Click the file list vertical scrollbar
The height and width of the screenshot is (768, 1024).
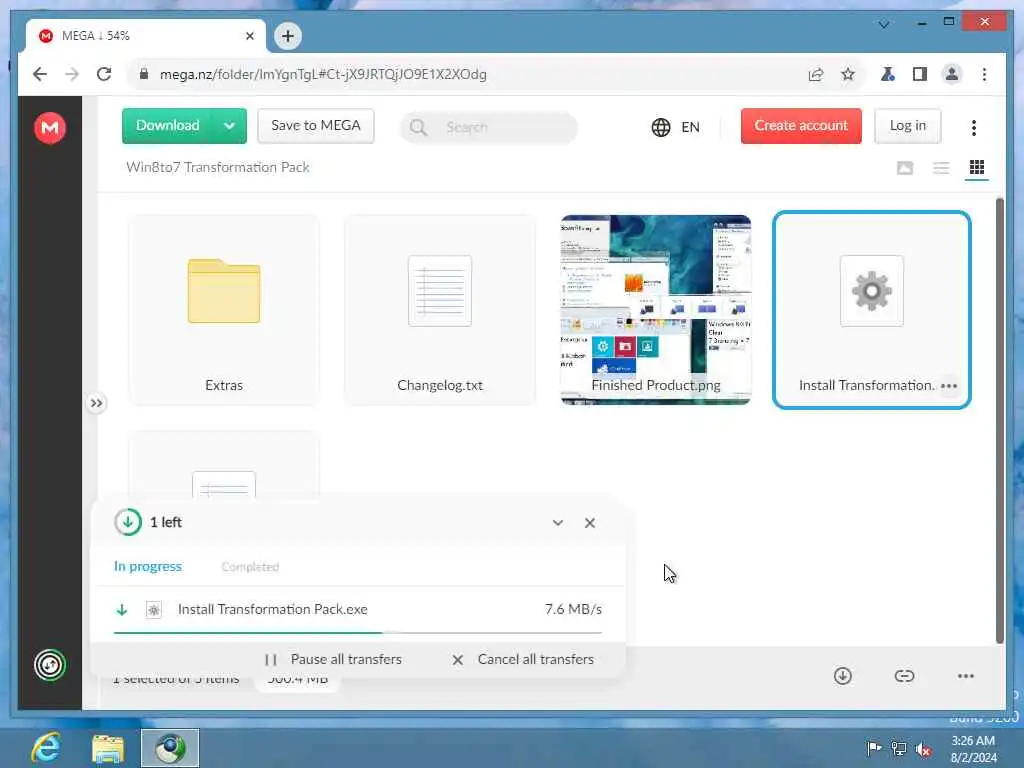[999, 420]
